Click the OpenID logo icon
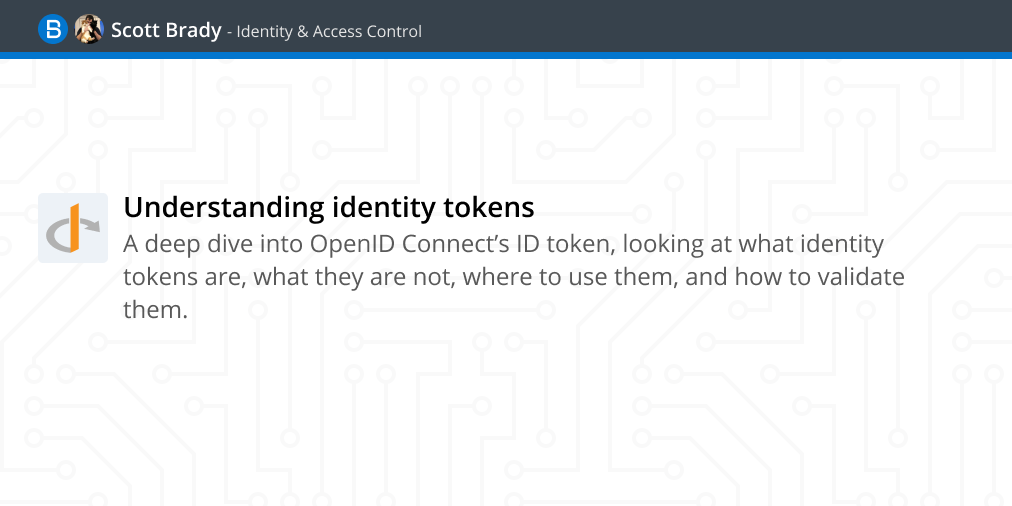Viewport: 1012px width, 506px height. tap(73, 228)
